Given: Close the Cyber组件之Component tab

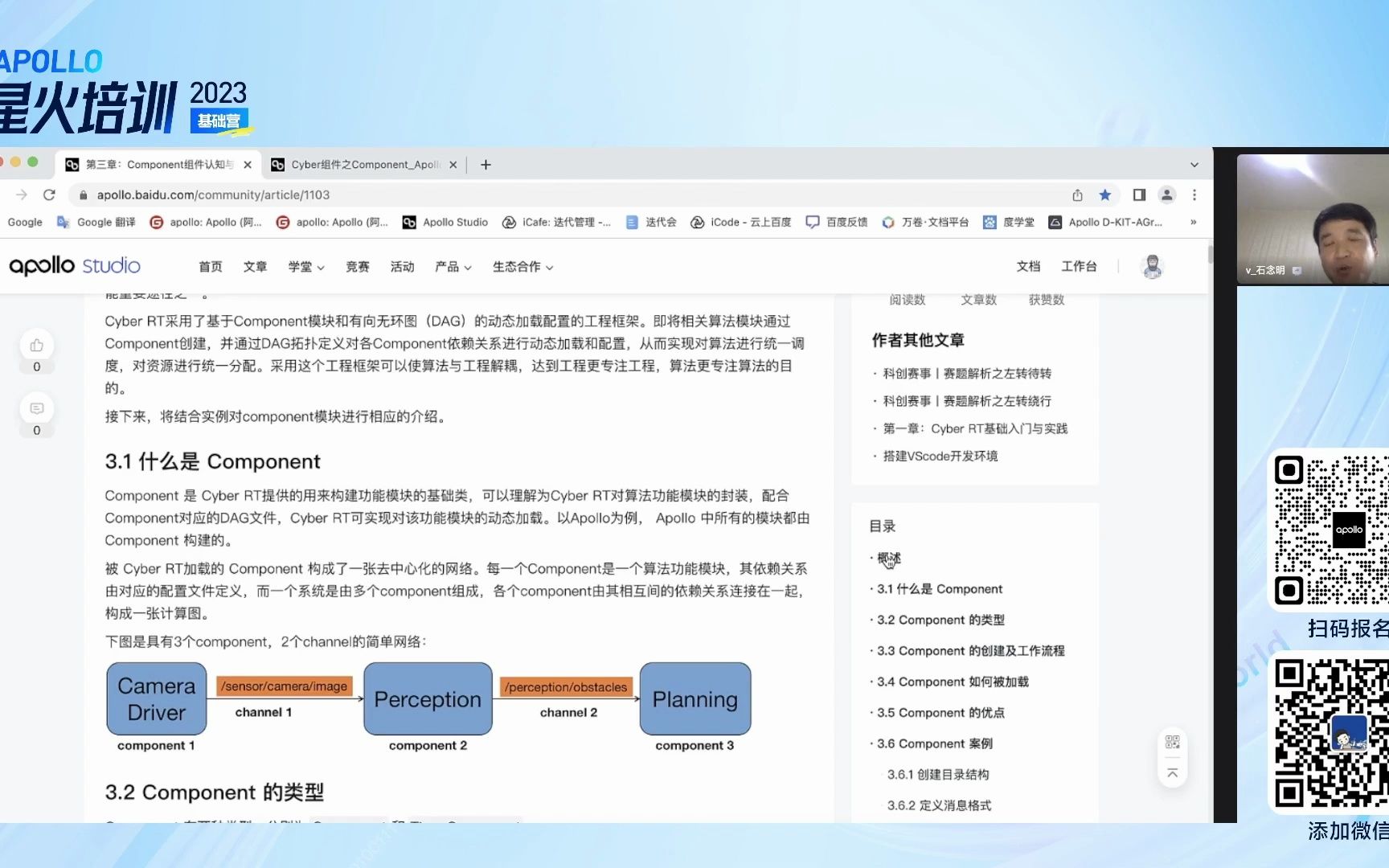Looking at the screenshot, I should (x=453, y=165).
